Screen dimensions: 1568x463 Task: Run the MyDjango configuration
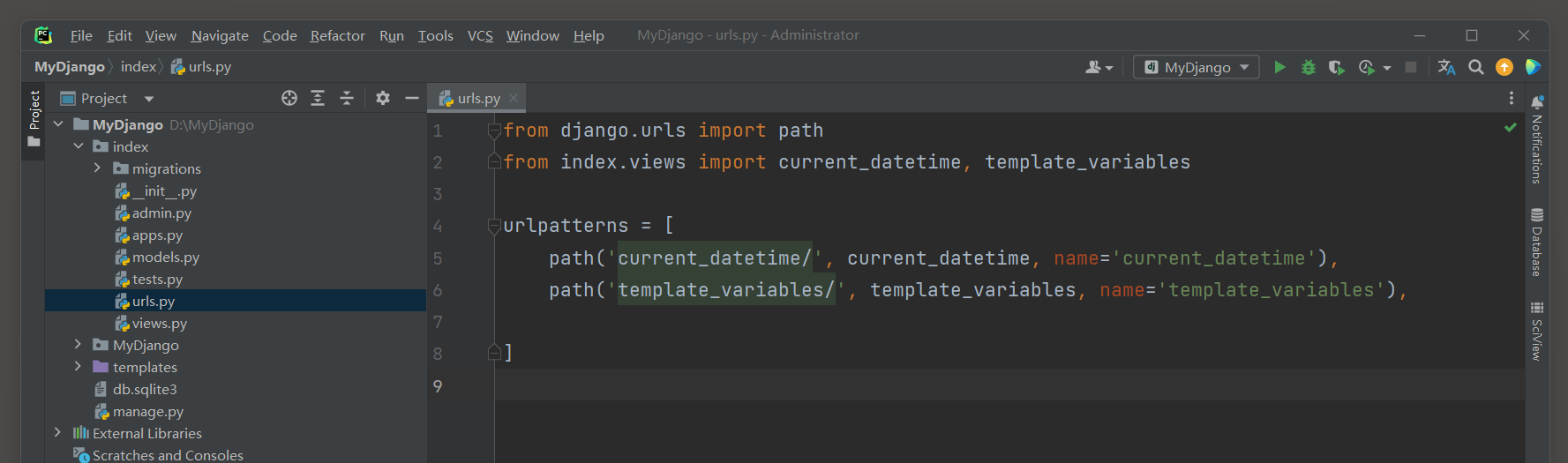tap(1279, 67)
